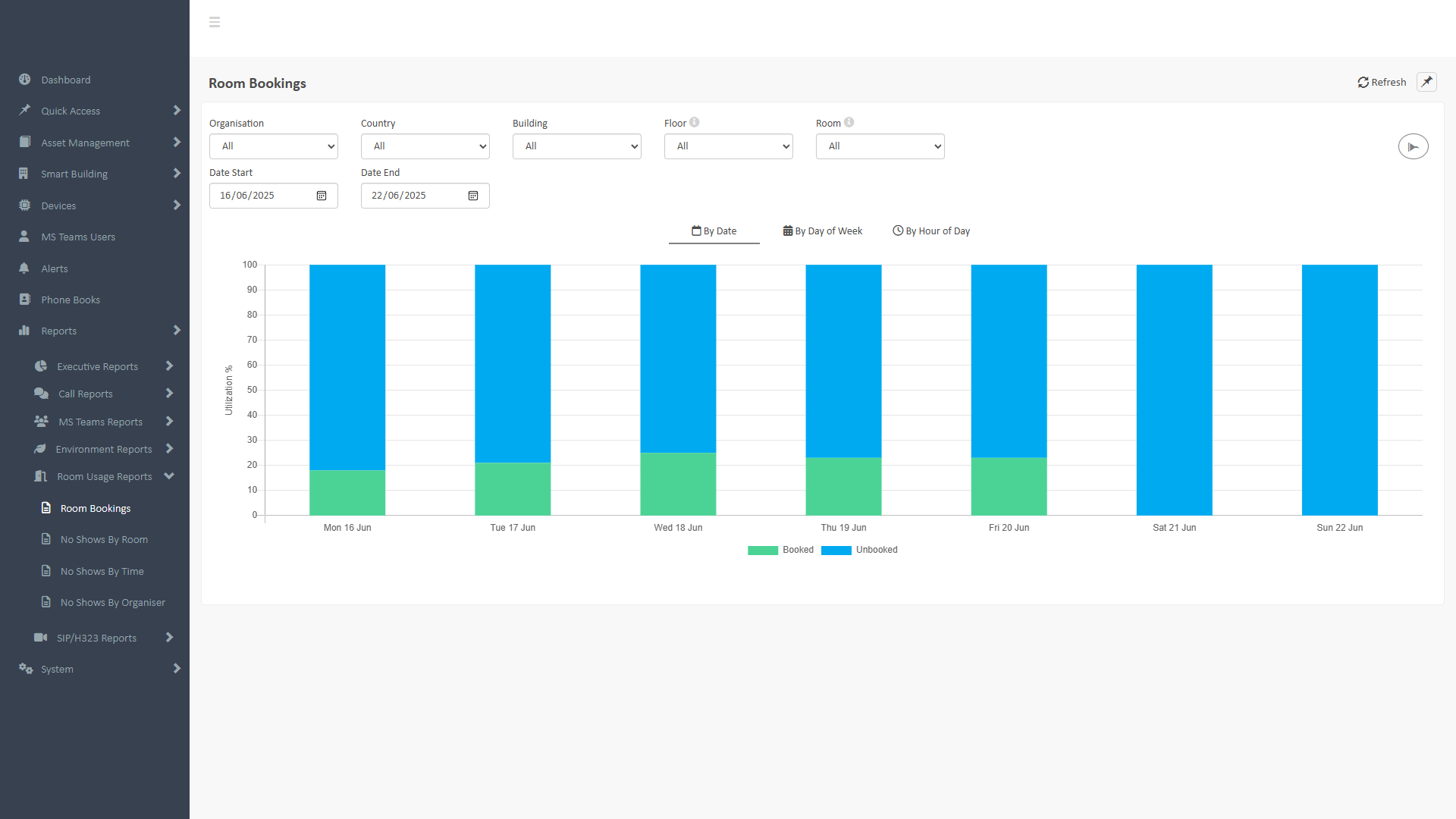Toggle Booked series in chart legend
1456x819 pixels.
point(780,550)
